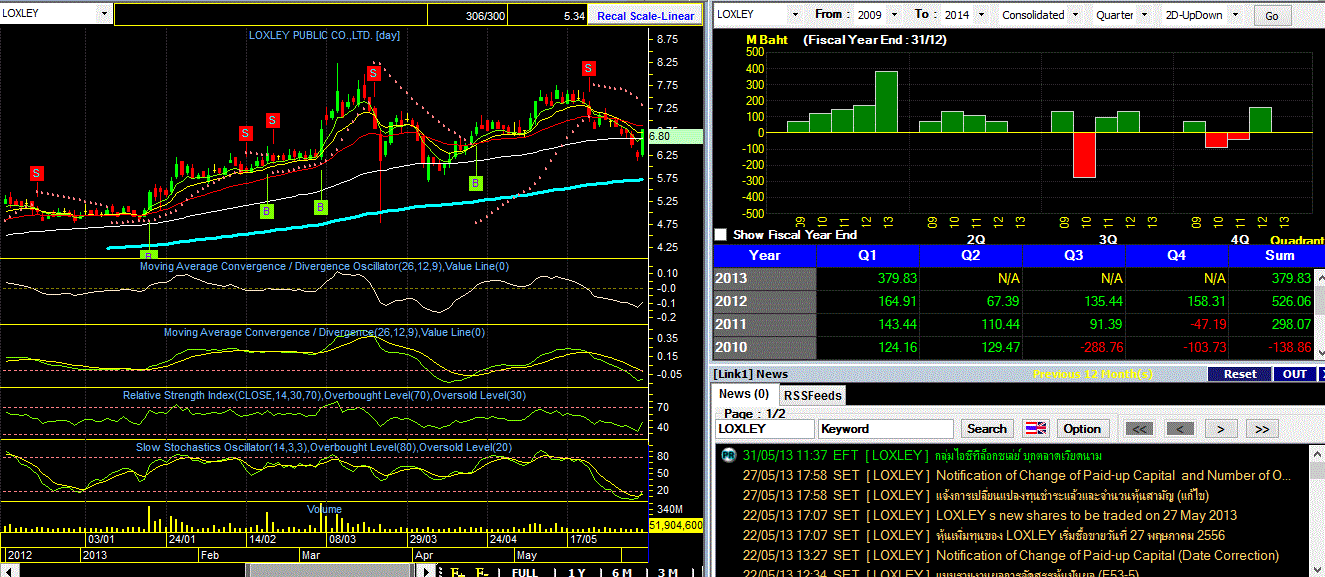Open the LOXLEY symbol dropdown on financial panel
Viewport: 1325px width, 577px height.
[x=794, y=15]
